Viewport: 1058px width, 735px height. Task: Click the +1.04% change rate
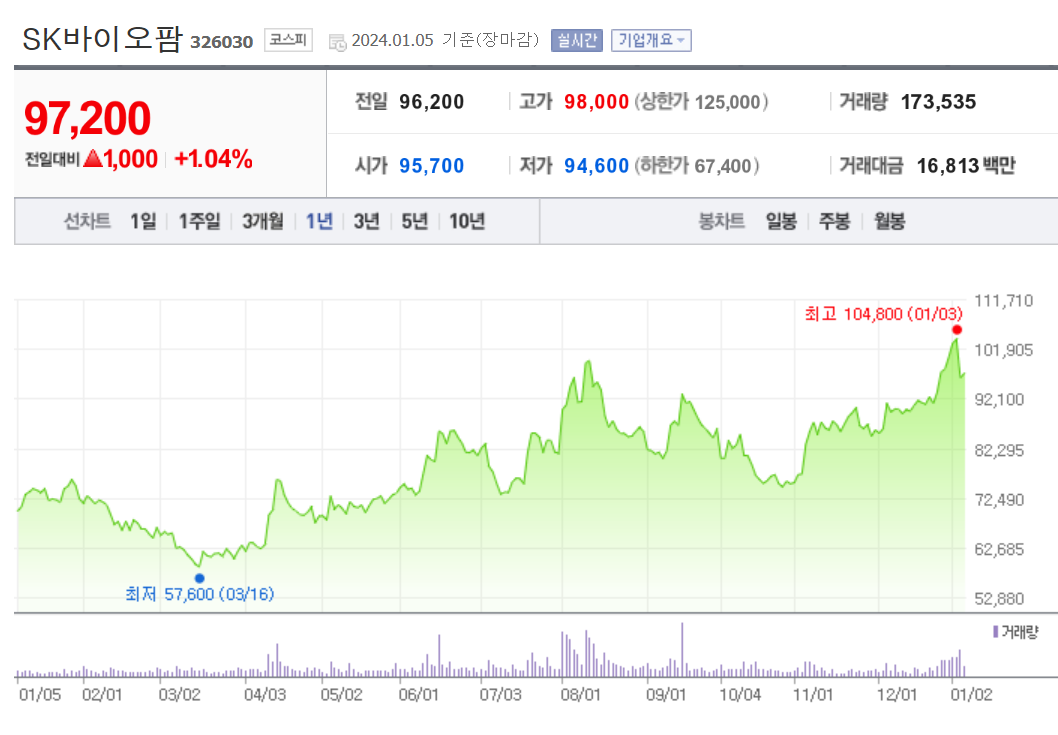point(213,159)
